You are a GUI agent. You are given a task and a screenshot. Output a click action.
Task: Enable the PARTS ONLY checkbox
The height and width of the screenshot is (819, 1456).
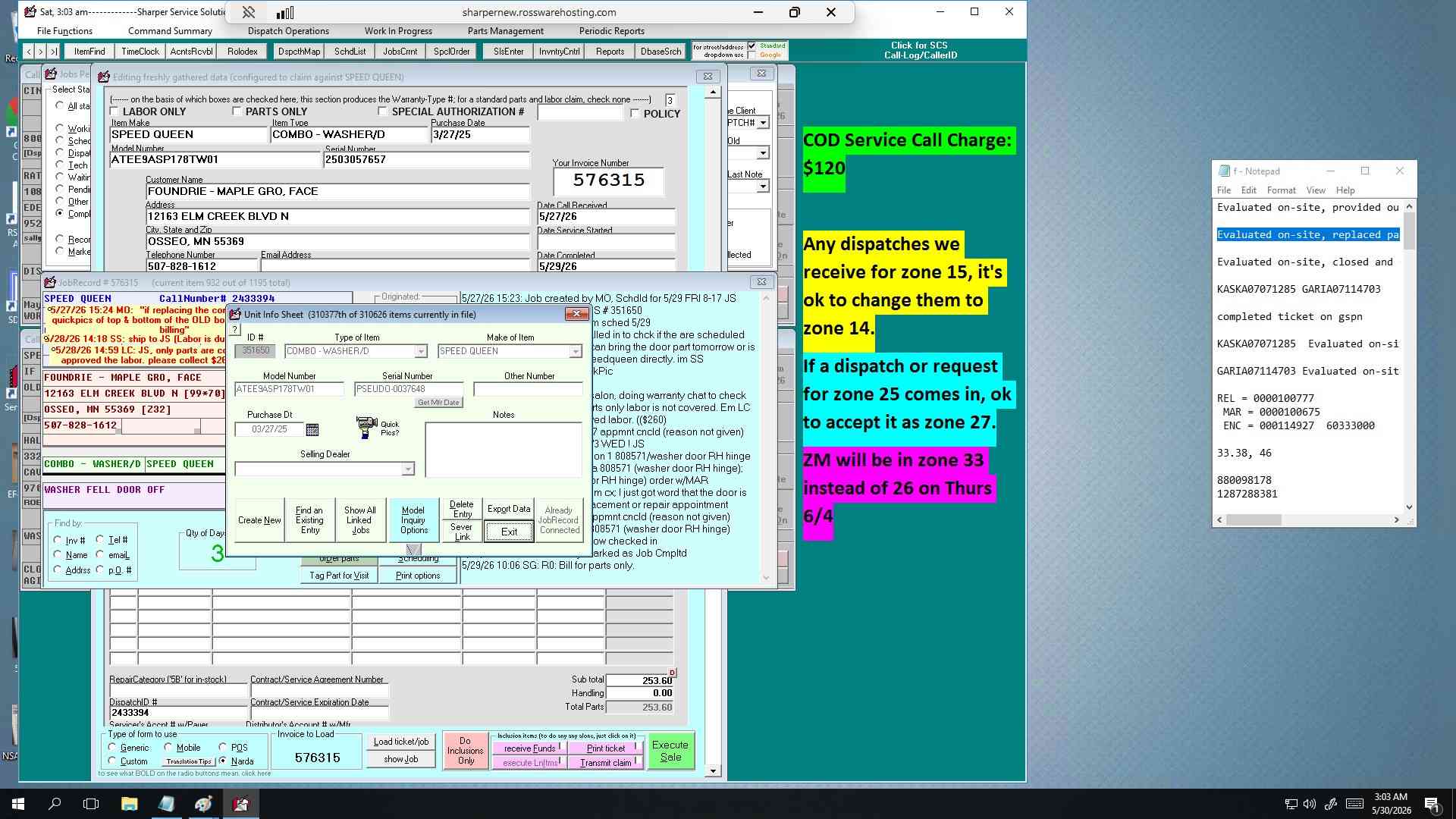(237, 111)
